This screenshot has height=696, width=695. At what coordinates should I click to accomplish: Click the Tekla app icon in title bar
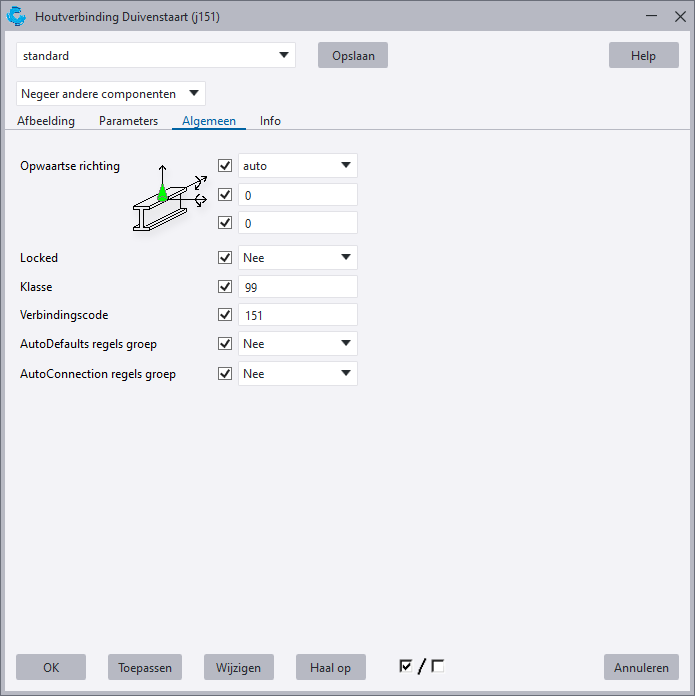click(16, 17)
